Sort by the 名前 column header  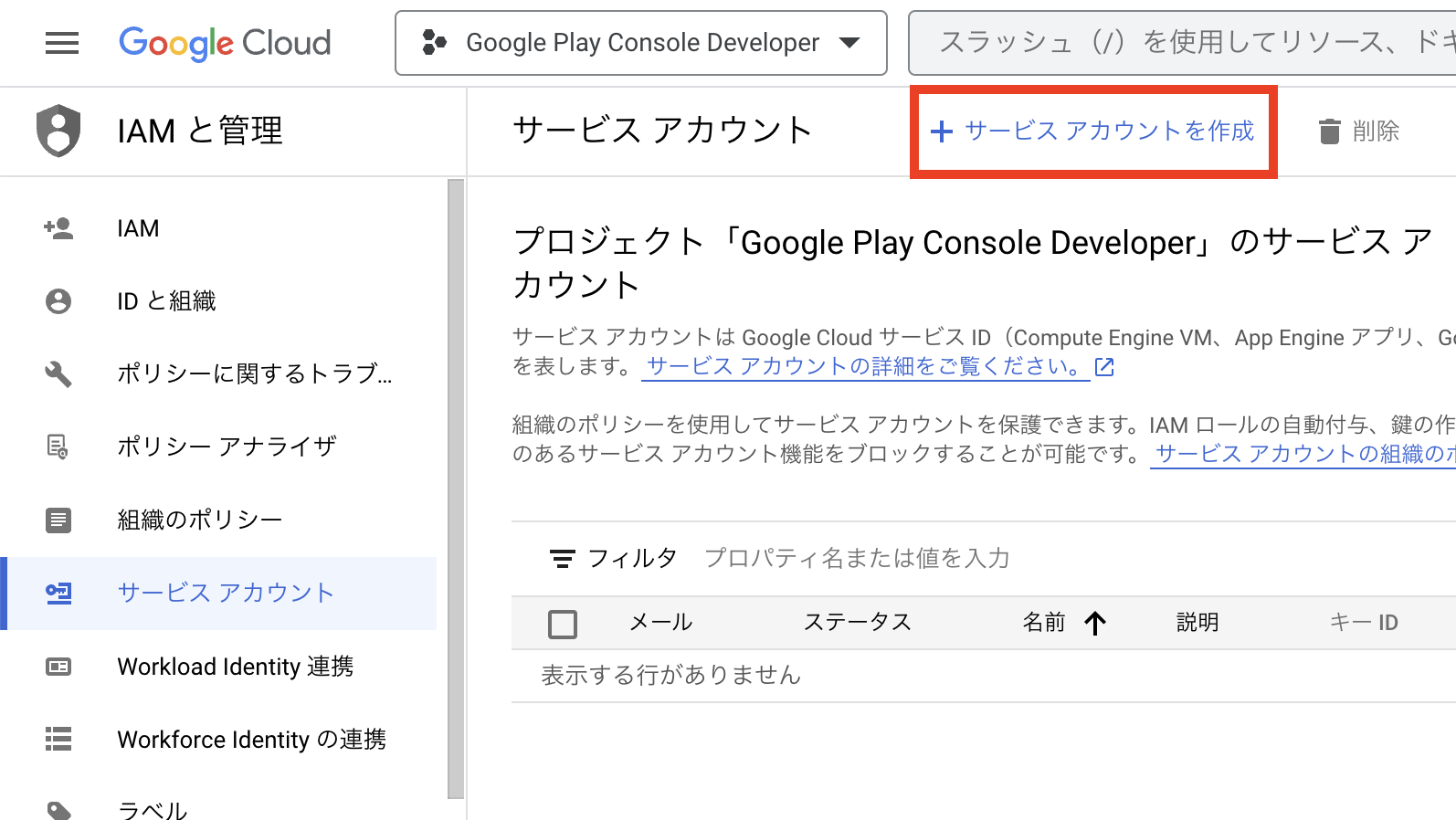point(1044,623)
